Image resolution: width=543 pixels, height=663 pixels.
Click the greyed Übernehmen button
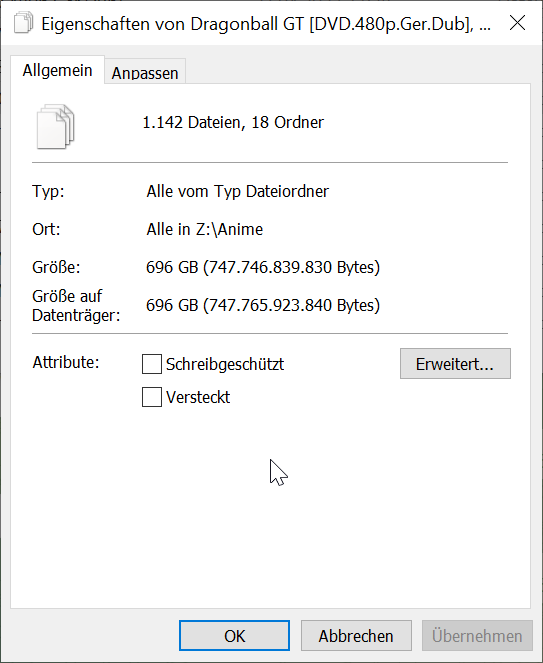(477, 636)
